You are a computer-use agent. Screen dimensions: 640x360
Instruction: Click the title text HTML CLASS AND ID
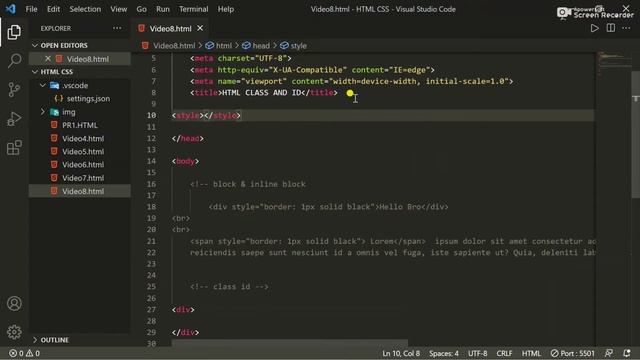pyautogui.click(x=261, y=93)
